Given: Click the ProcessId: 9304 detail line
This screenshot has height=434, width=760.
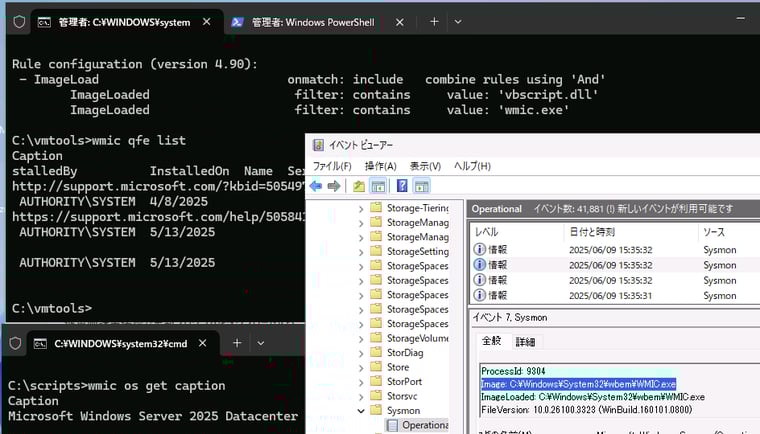Looking at the screenshot, I should (513, 371).
